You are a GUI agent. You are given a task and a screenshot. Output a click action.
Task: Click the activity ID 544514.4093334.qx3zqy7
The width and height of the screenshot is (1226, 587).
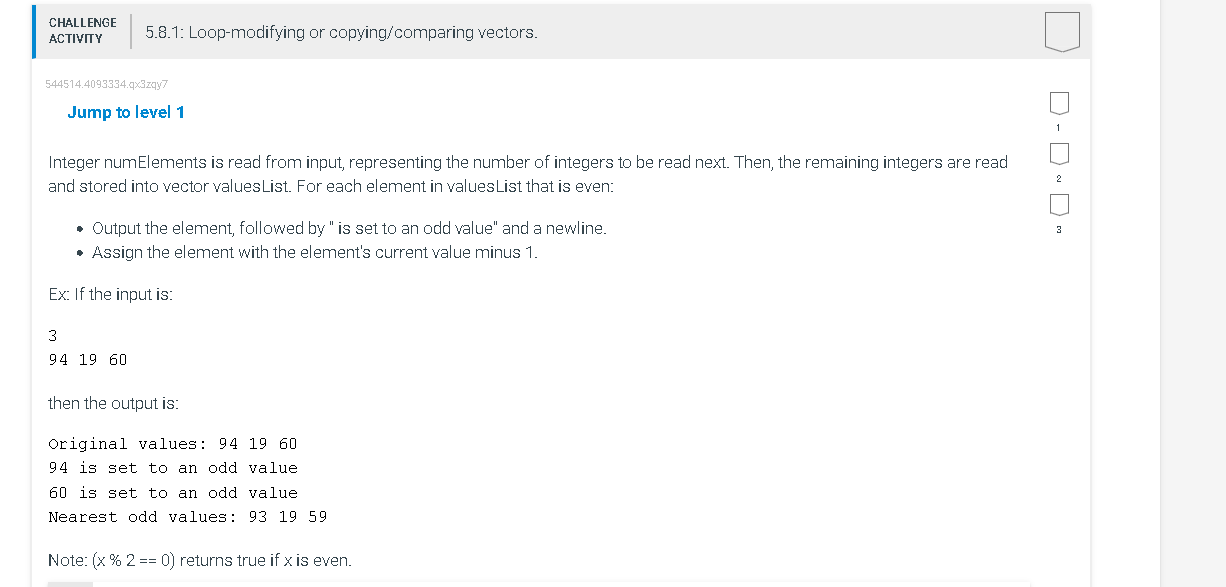click(x=107, y=83)
